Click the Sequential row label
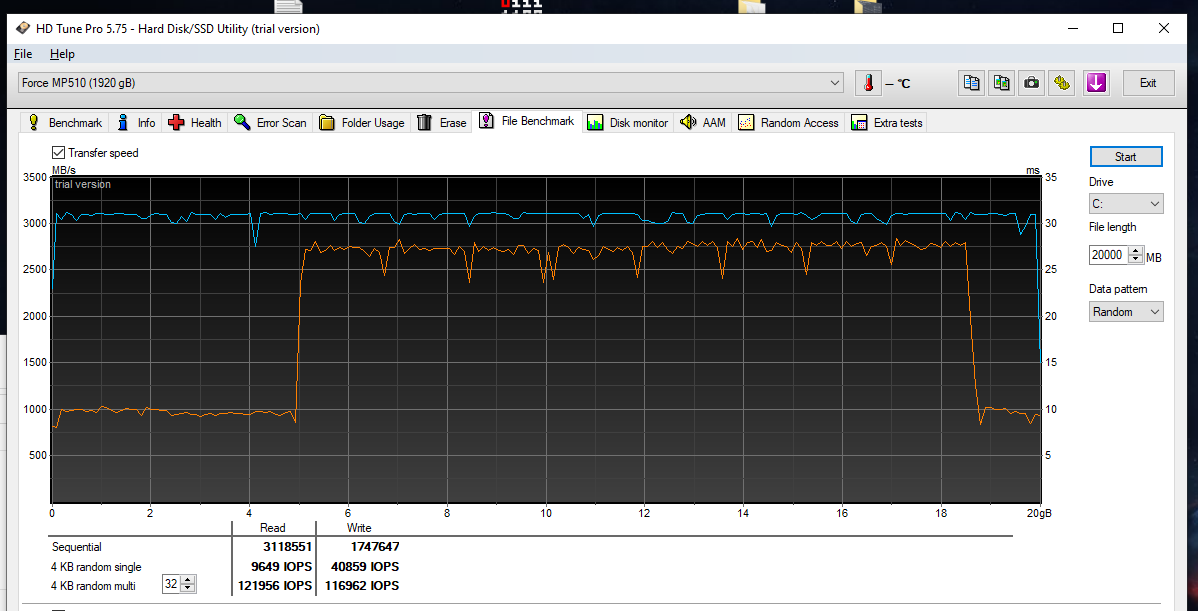1198x611 pixels. [76, 547]
